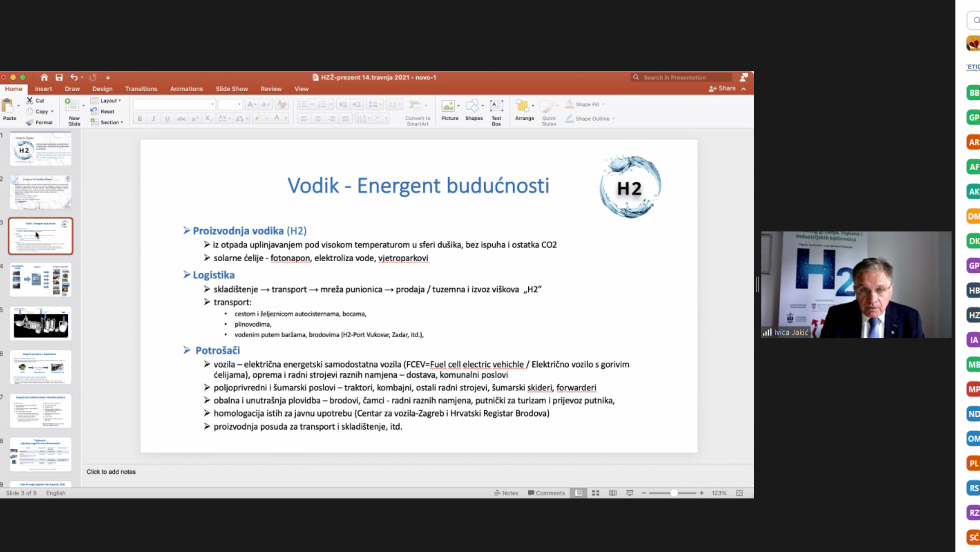Toggle Underline formatting
This screenshot has height=552, width=980.
pyautogui.click(x=168, y=119)
